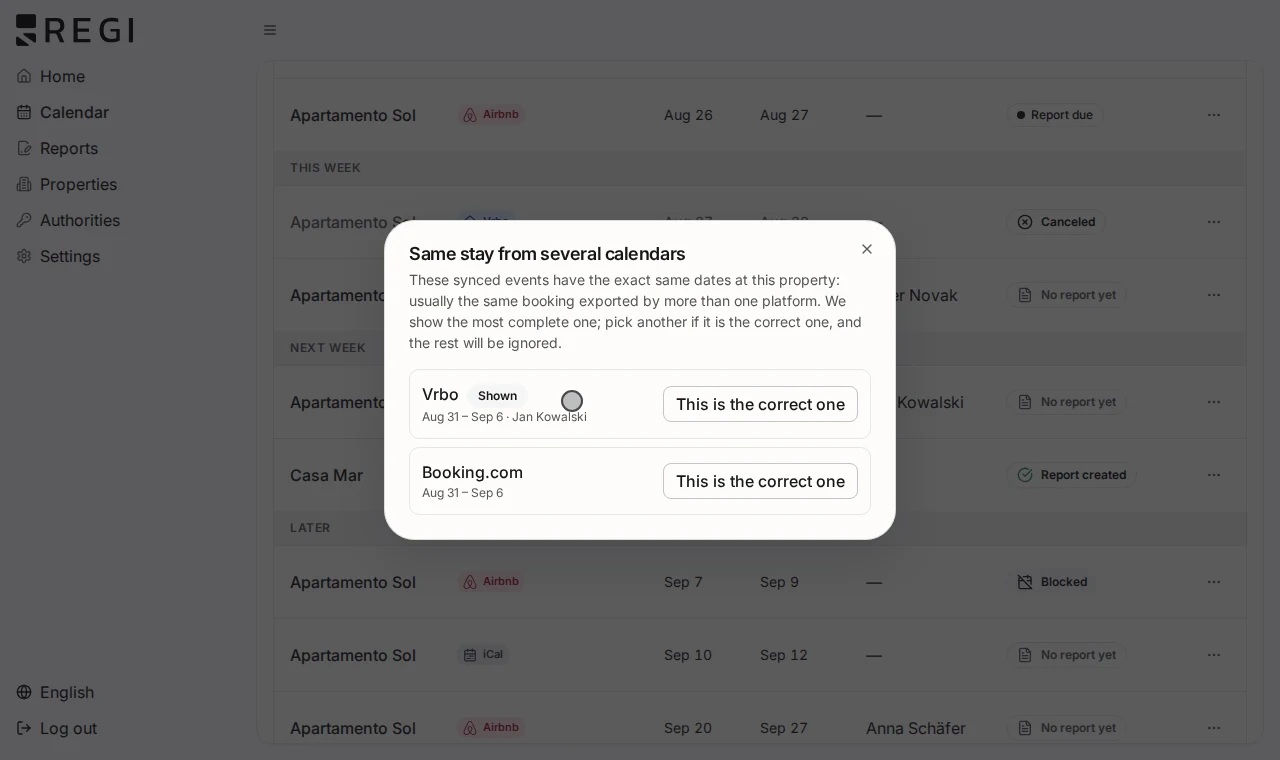Image resolution: width=1280 pixels, height=760 pixels.
Task: Click the No report yet badge on Anna Schäfer's row
Action: tap(1067, 728)
